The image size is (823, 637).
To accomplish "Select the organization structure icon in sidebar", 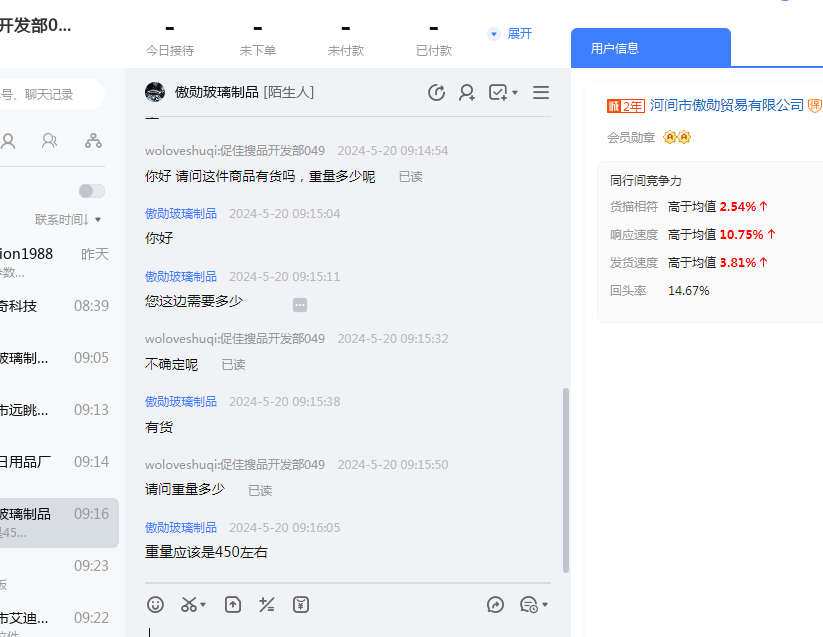I will (x=93, y=141).
